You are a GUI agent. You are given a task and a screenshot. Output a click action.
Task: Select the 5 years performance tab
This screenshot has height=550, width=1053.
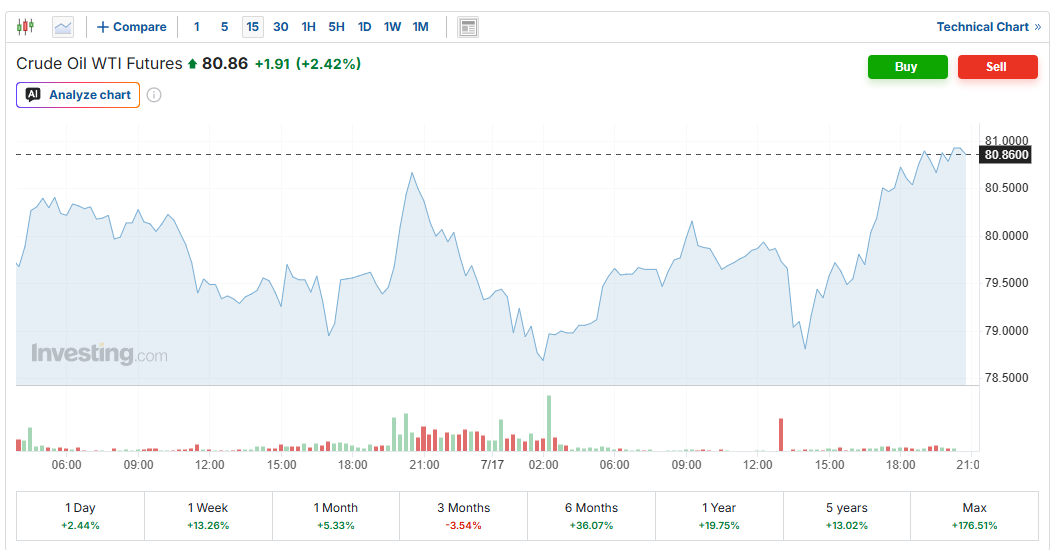(847, 516)
